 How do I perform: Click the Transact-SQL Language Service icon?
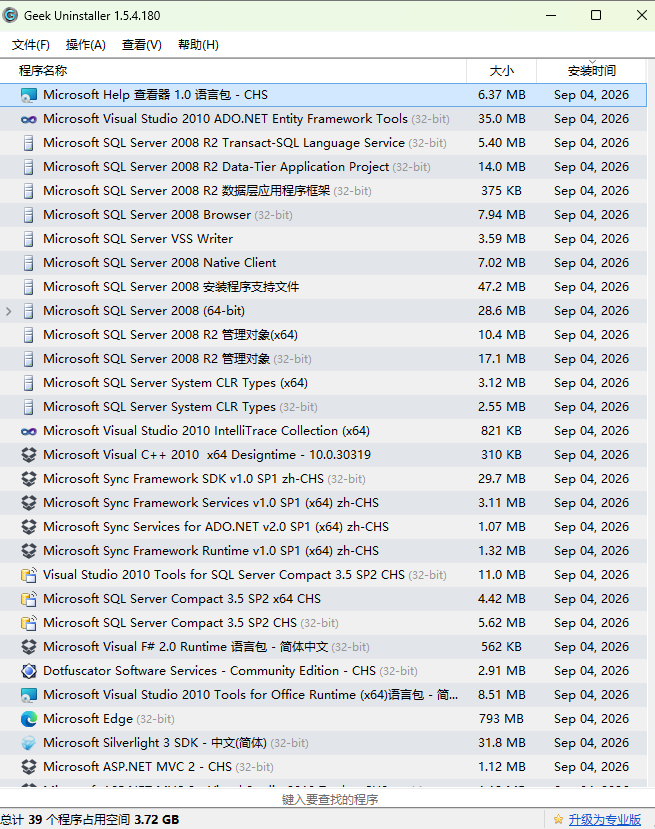pyautogui.click(x=29, y=143)
